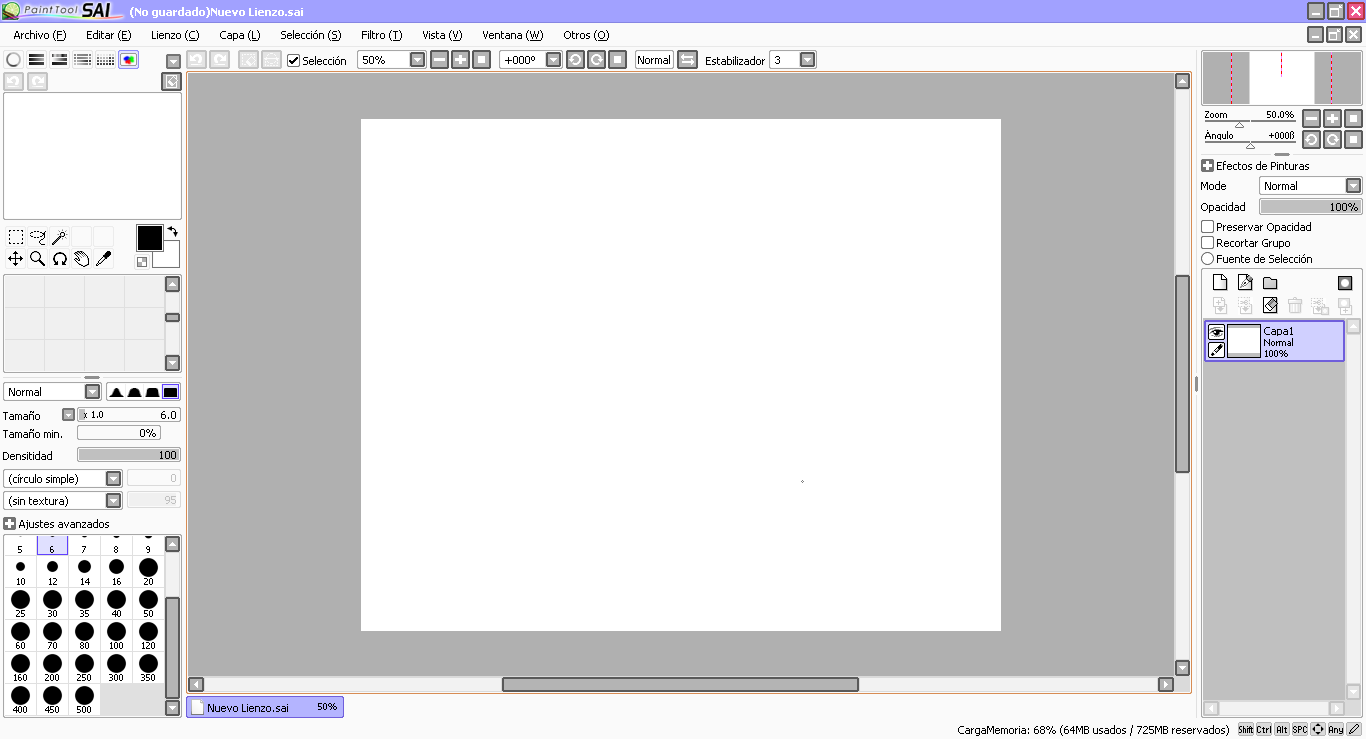Open the Lienzo menu
This screenshot has height=739, width=1370.
[175, 35]
